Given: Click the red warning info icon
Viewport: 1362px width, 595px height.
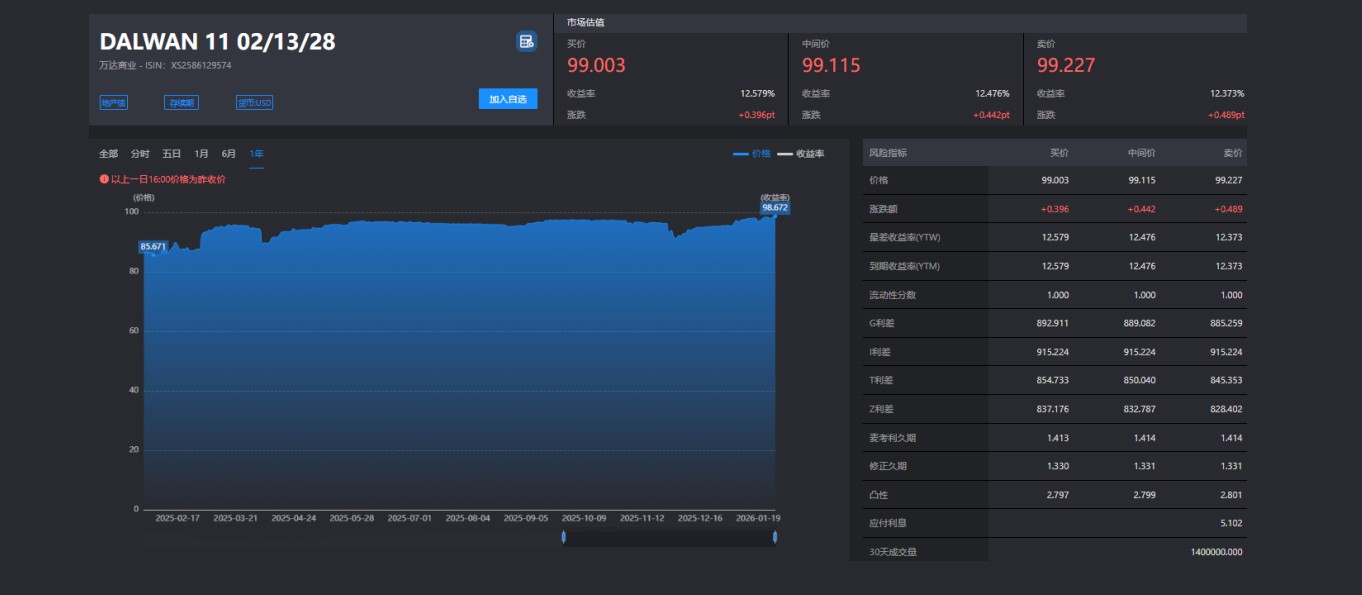Looking at the screenshot, I should 103,180.
